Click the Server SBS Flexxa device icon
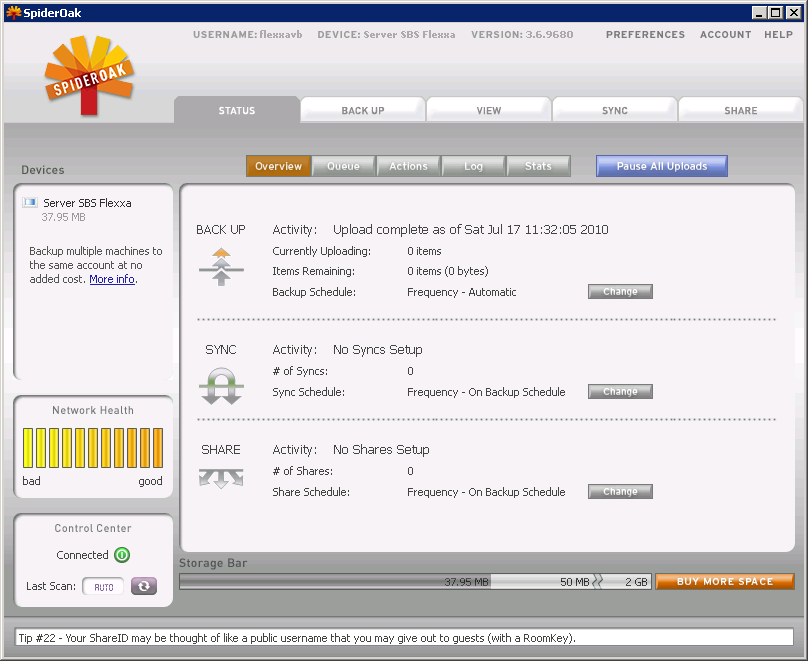 (30, 202)
